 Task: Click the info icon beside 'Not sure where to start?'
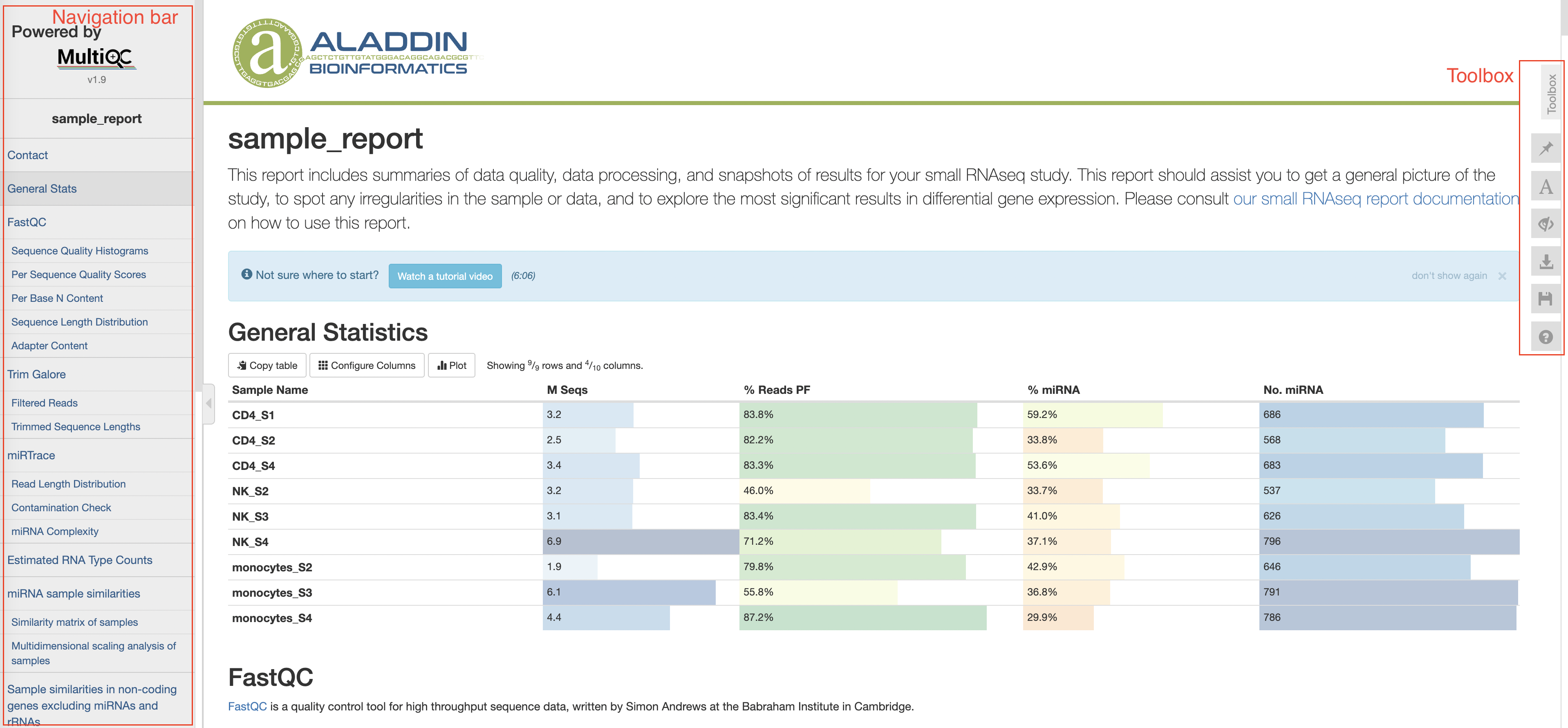tap(246, 274)
